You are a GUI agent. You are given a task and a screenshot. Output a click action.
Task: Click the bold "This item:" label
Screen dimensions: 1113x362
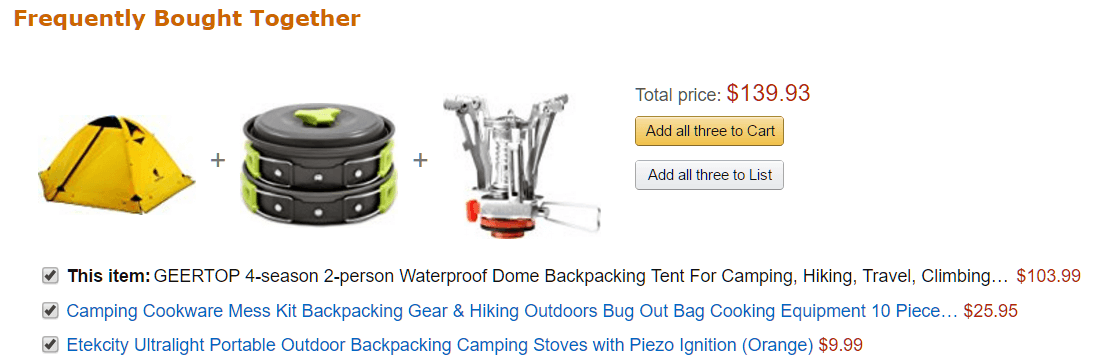[x=109, y=276]
